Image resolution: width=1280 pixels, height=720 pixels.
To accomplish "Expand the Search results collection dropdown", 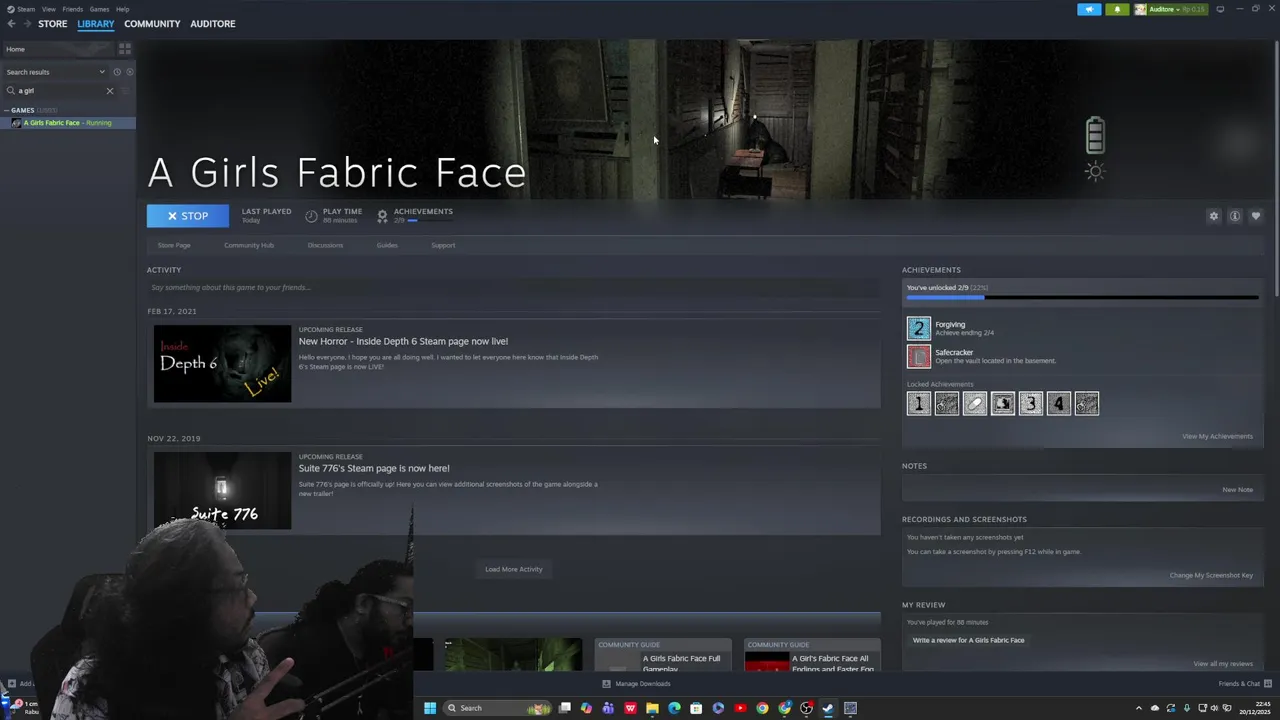I will 101,72.
